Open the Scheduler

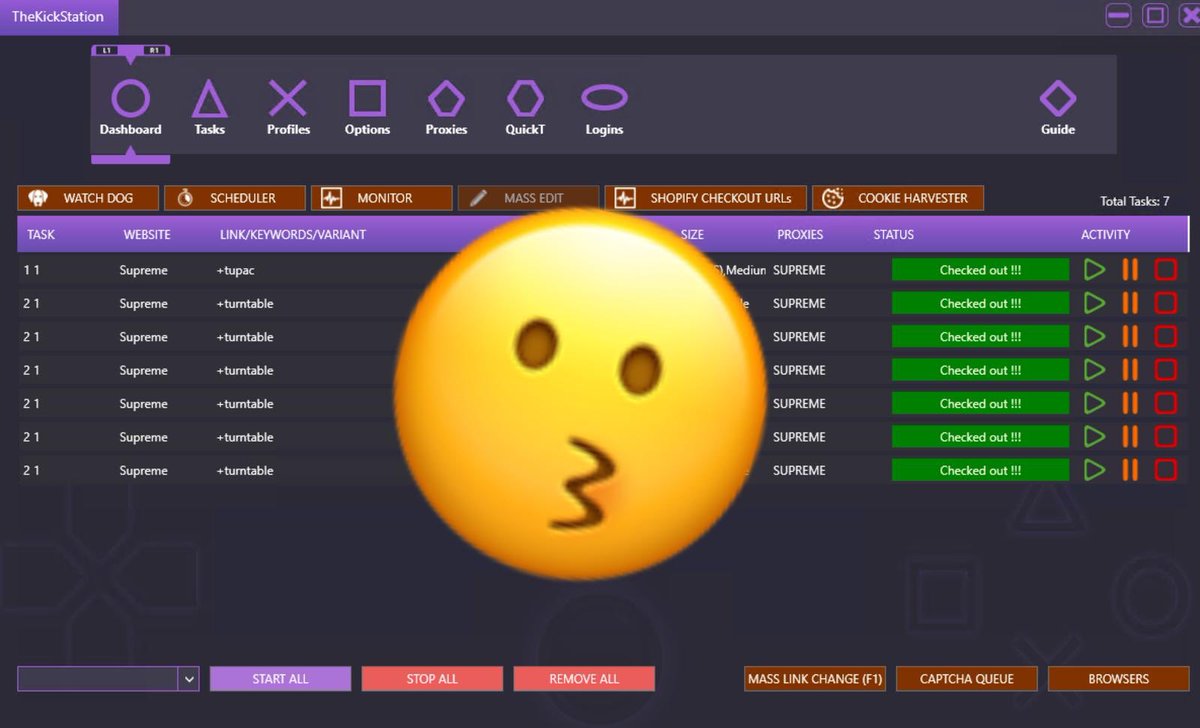click(234, 198)
